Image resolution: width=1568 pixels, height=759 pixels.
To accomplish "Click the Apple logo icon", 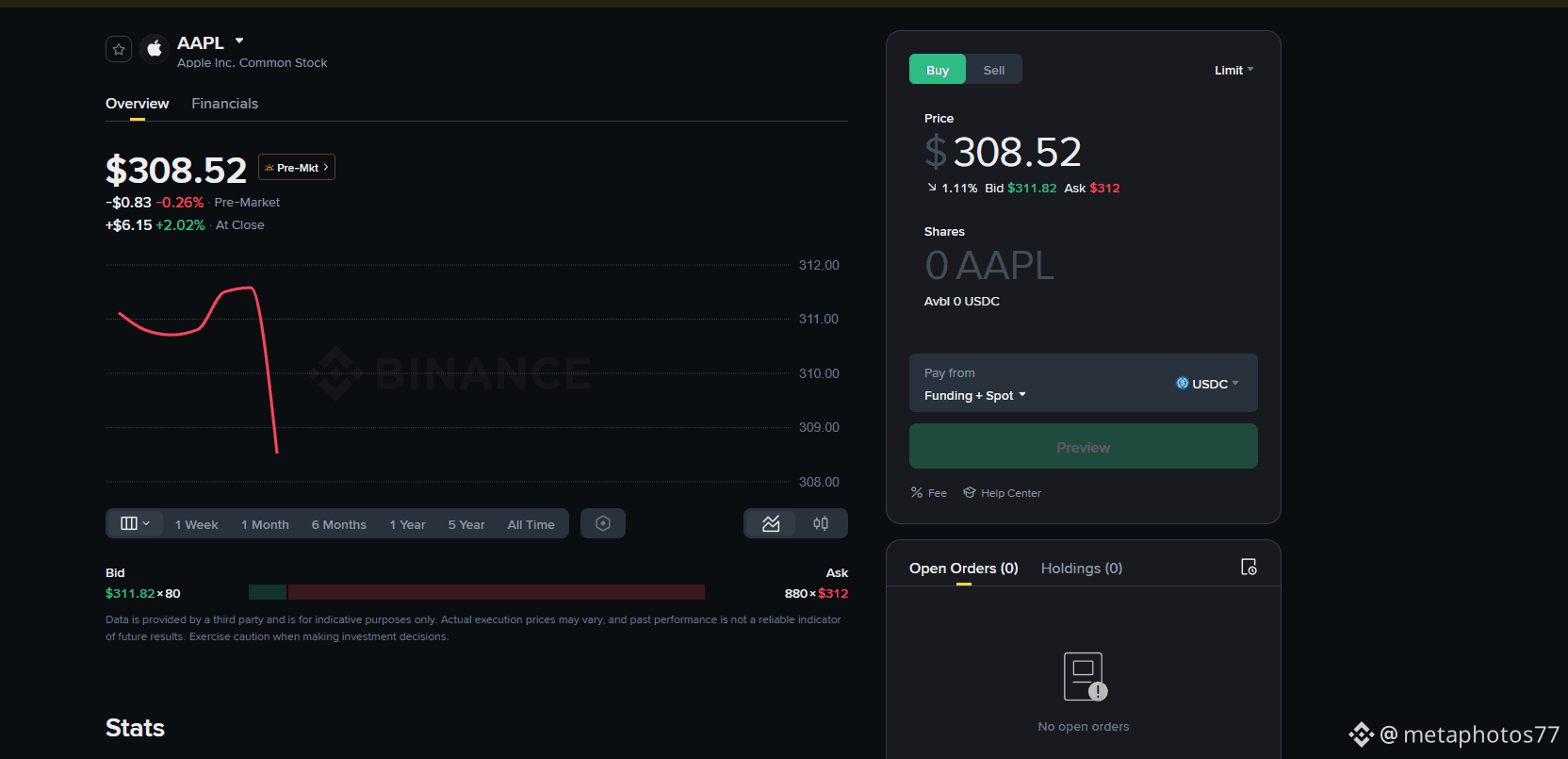I will 155,49.
